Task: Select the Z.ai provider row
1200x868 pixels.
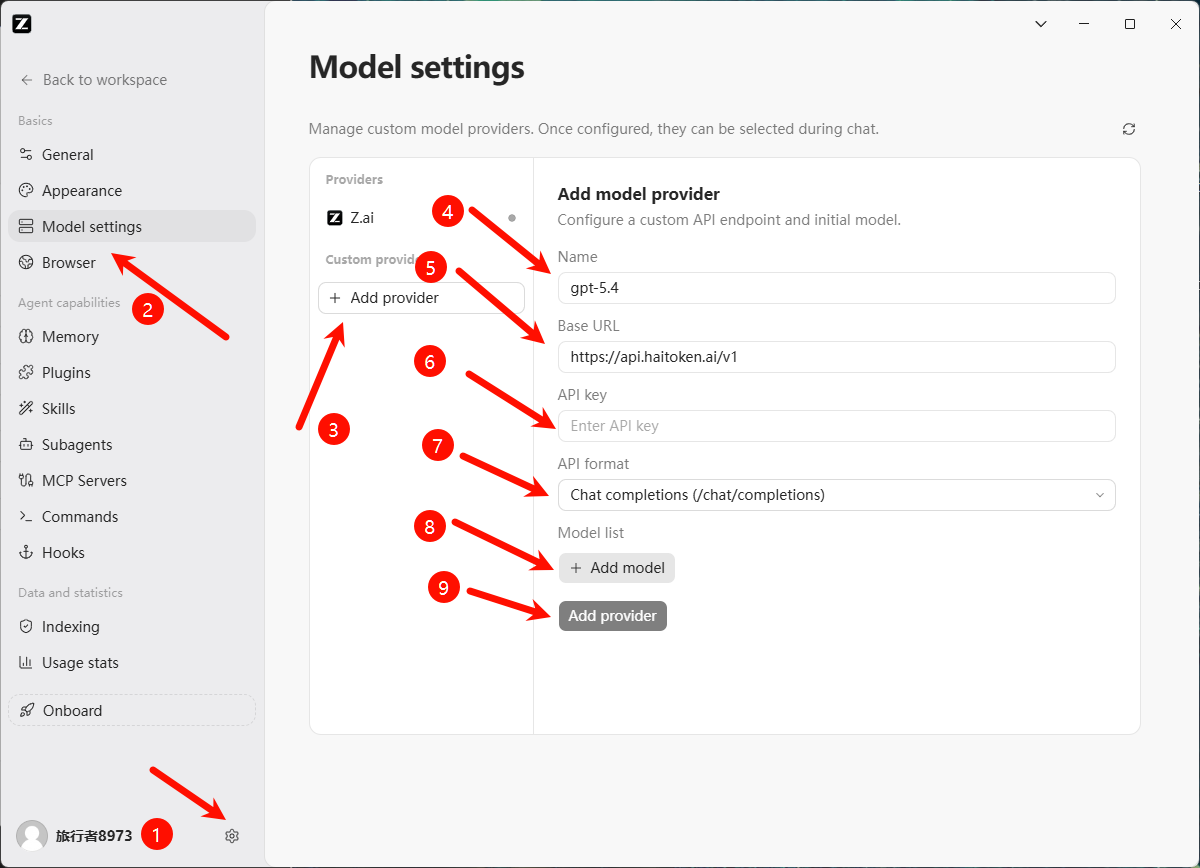Action: tap(421, 217)
